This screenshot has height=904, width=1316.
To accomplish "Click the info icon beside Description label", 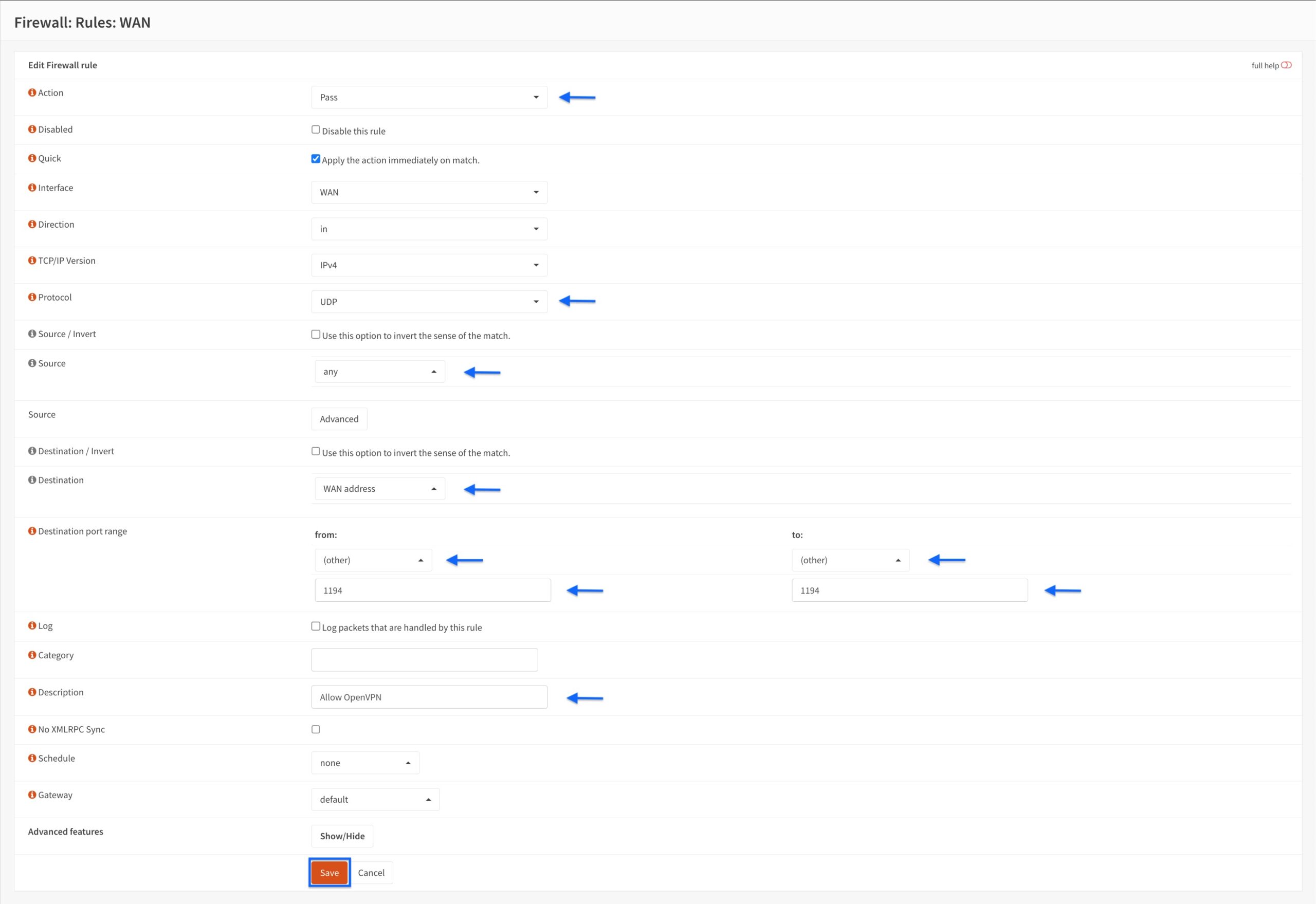I will pyautogui.click(x=32, y=692).
